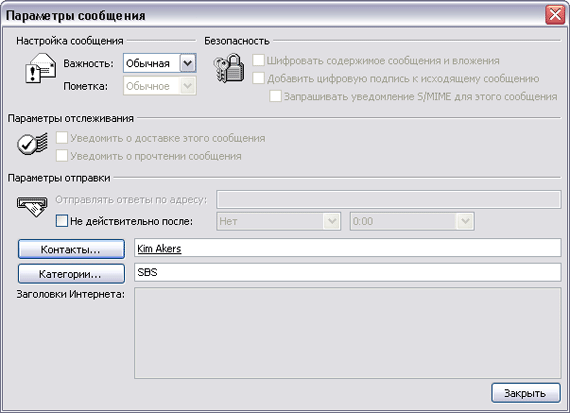Check "Добавить цифровую подпись" option
Screen dimensions: 570x413
click(x=258, y=78)
